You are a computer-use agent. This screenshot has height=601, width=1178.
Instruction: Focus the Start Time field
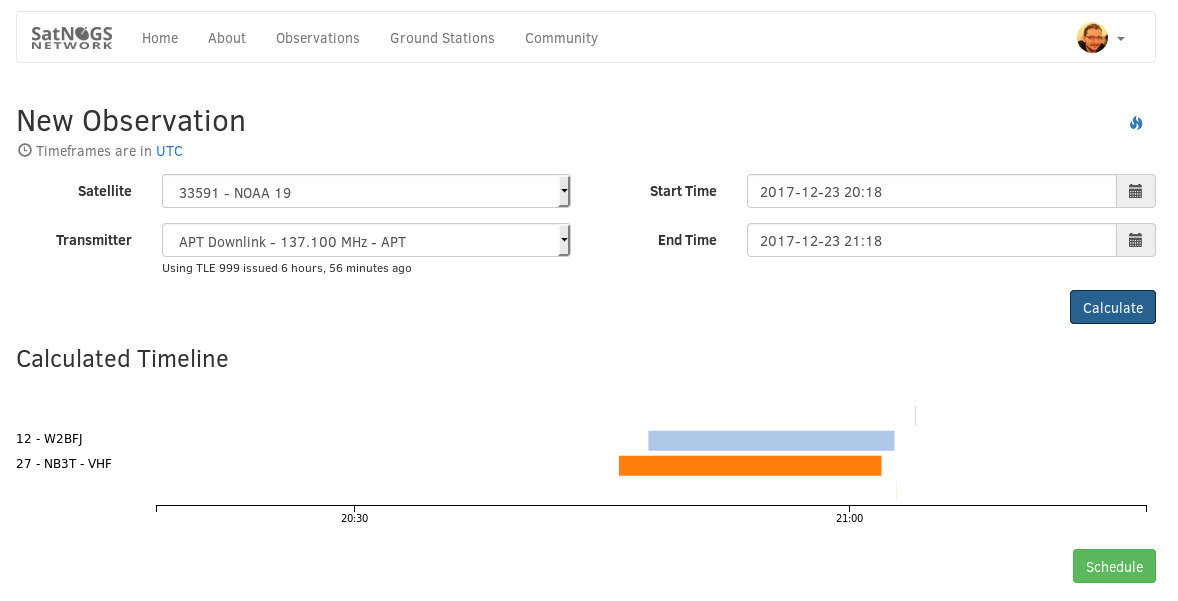(x=932, y=192)
